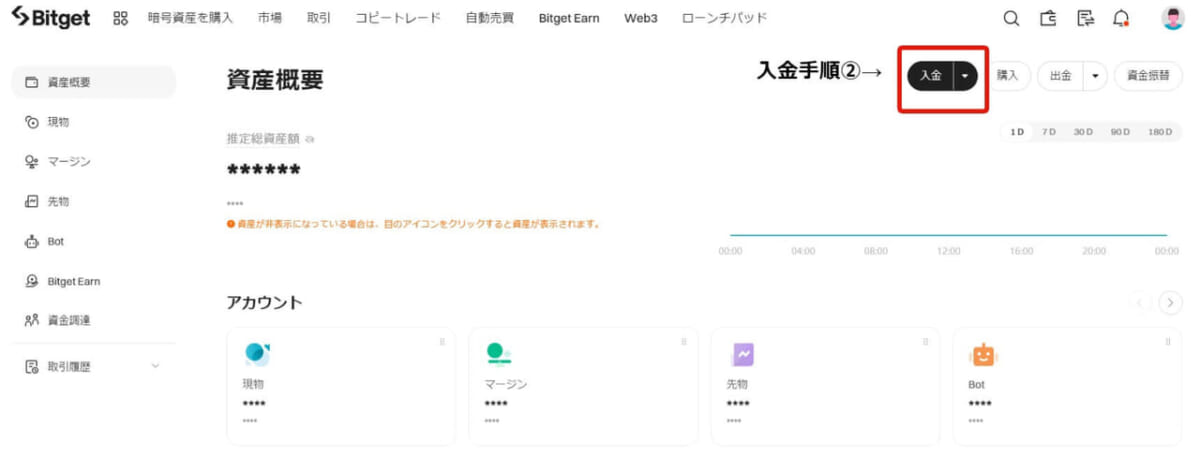This screenshot has width=1200, height=473.
Task: Select 現物 in the sidebar
Action: (93, 122)
